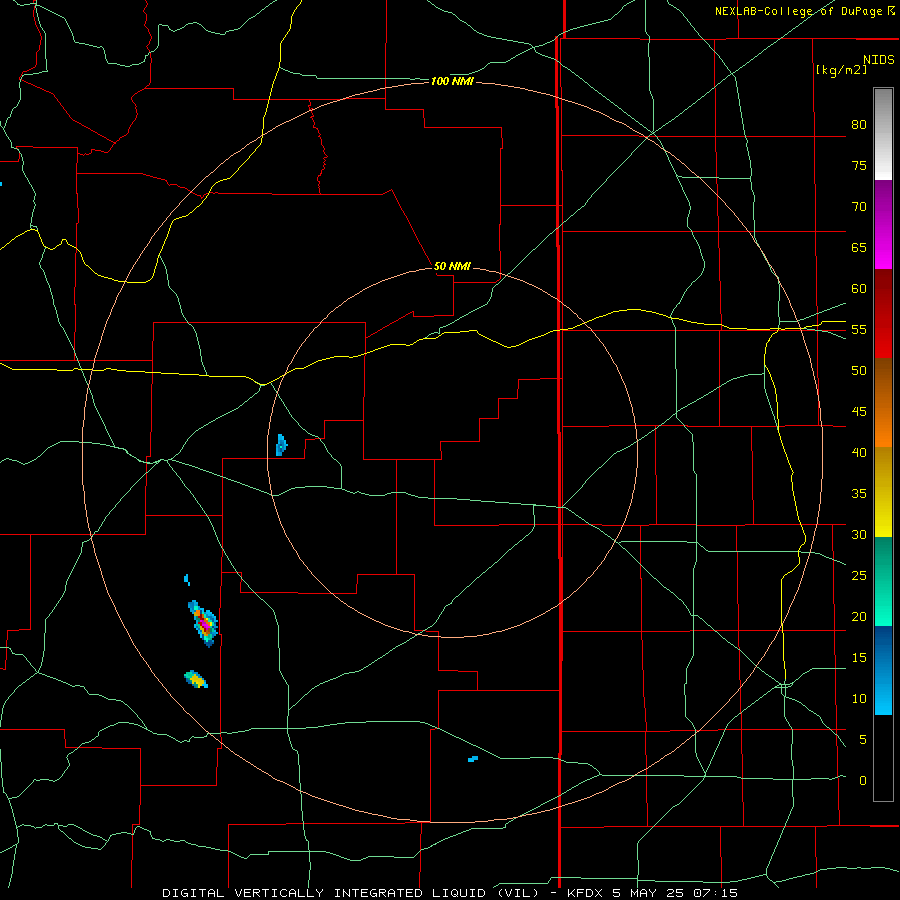This screenshot has height=900, width=900.
Task: Click the orange segment of the color bar
Action: (x=883, y=402)
